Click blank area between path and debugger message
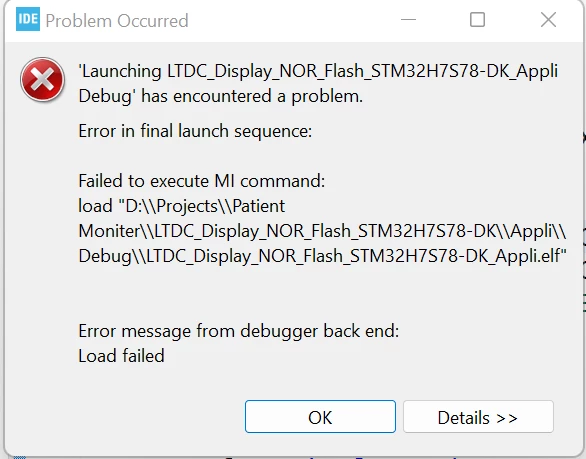This screenshot has width=586, height=459. [321, 293]
